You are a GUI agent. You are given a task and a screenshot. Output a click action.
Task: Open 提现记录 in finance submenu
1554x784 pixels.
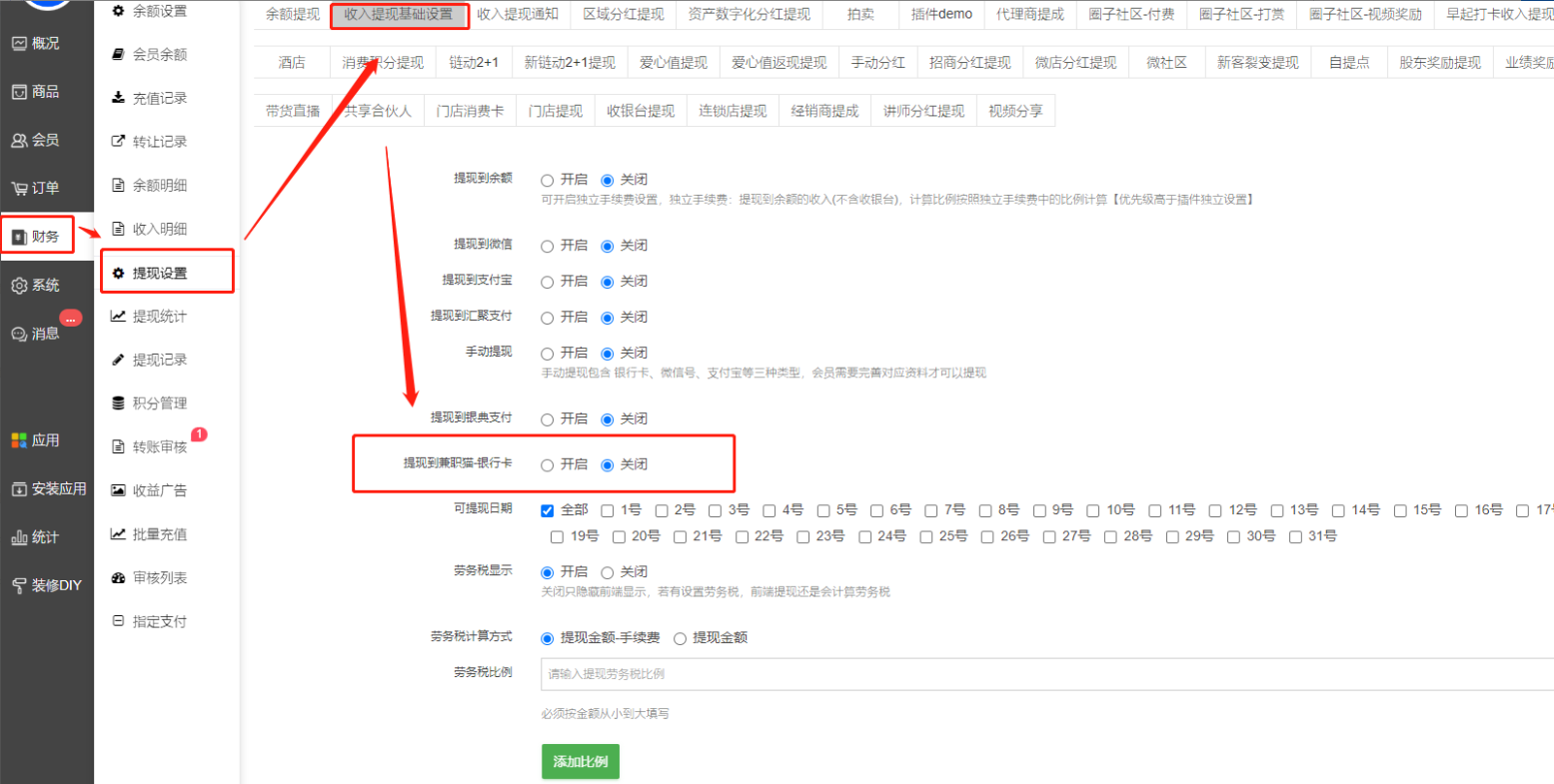coord(160,360)
